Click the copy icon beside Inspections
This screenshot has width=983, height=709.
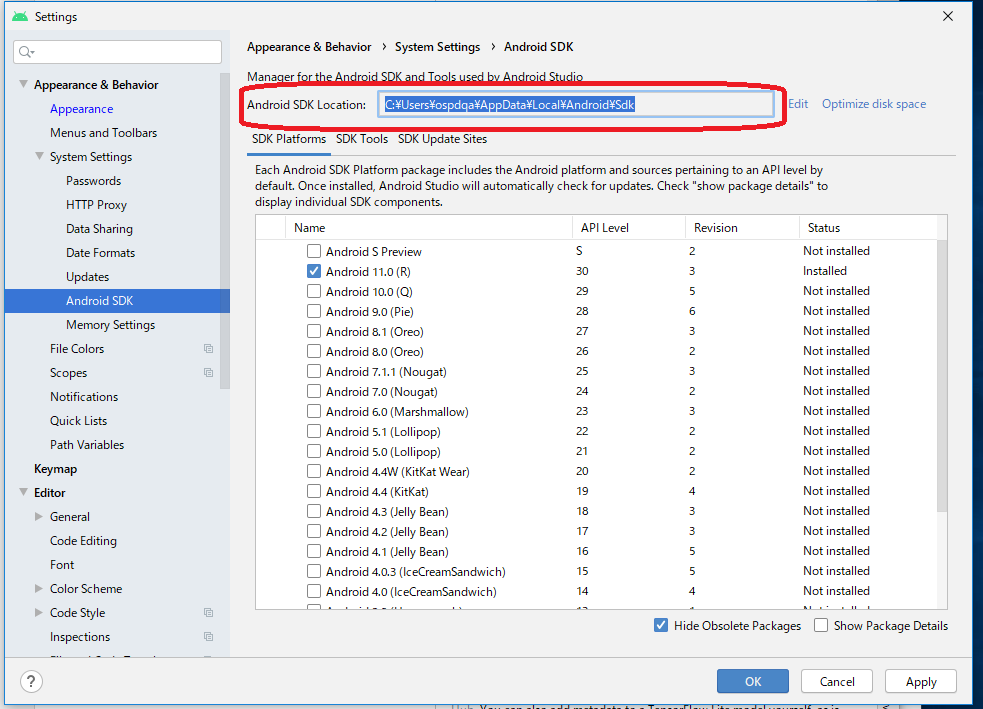208,636
